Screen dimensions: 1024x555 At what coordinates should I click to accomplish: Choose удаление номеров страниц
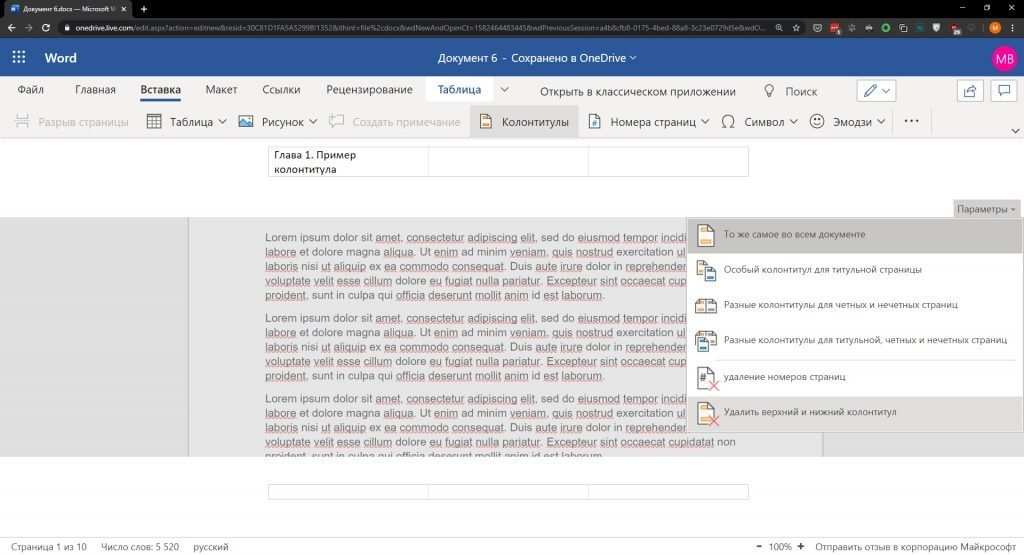coord(855,377)
